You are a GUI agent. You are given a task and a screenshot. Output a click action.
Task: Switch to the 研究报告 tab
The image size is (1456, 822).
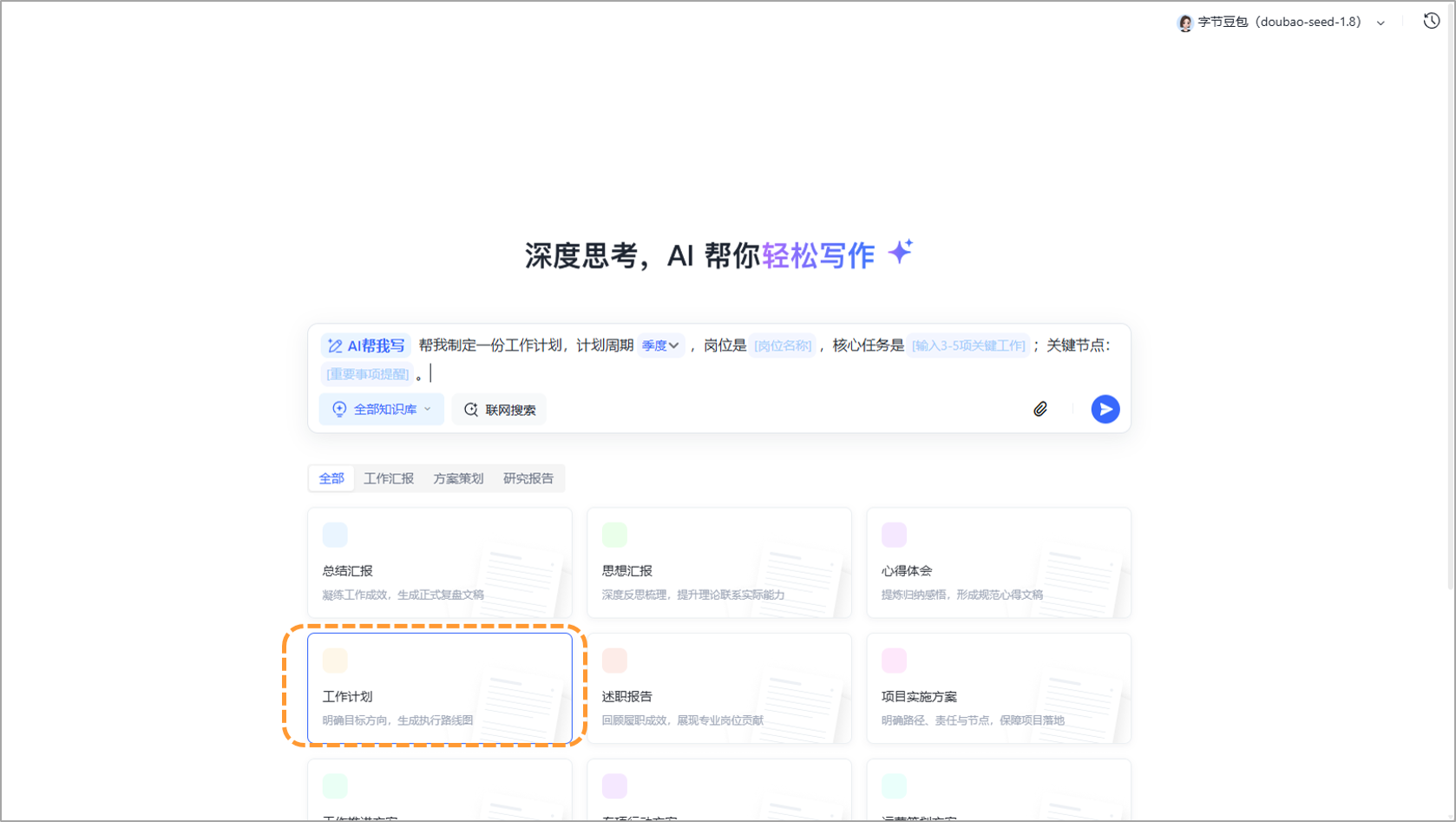pos(528,477)
